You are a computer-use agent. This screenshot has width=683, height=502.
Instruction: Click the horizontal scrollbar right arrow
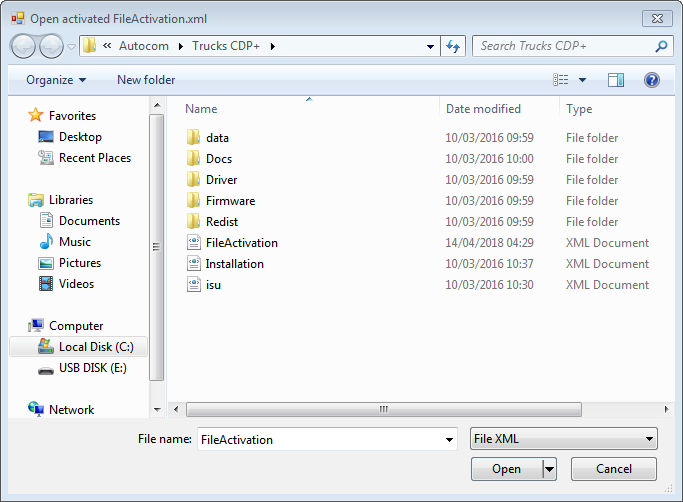[666, 410]
